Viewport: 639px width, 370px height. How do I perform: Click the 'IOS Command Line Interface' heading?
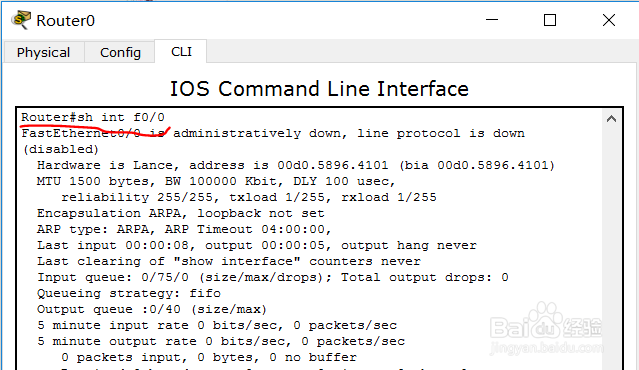[319, 89]
